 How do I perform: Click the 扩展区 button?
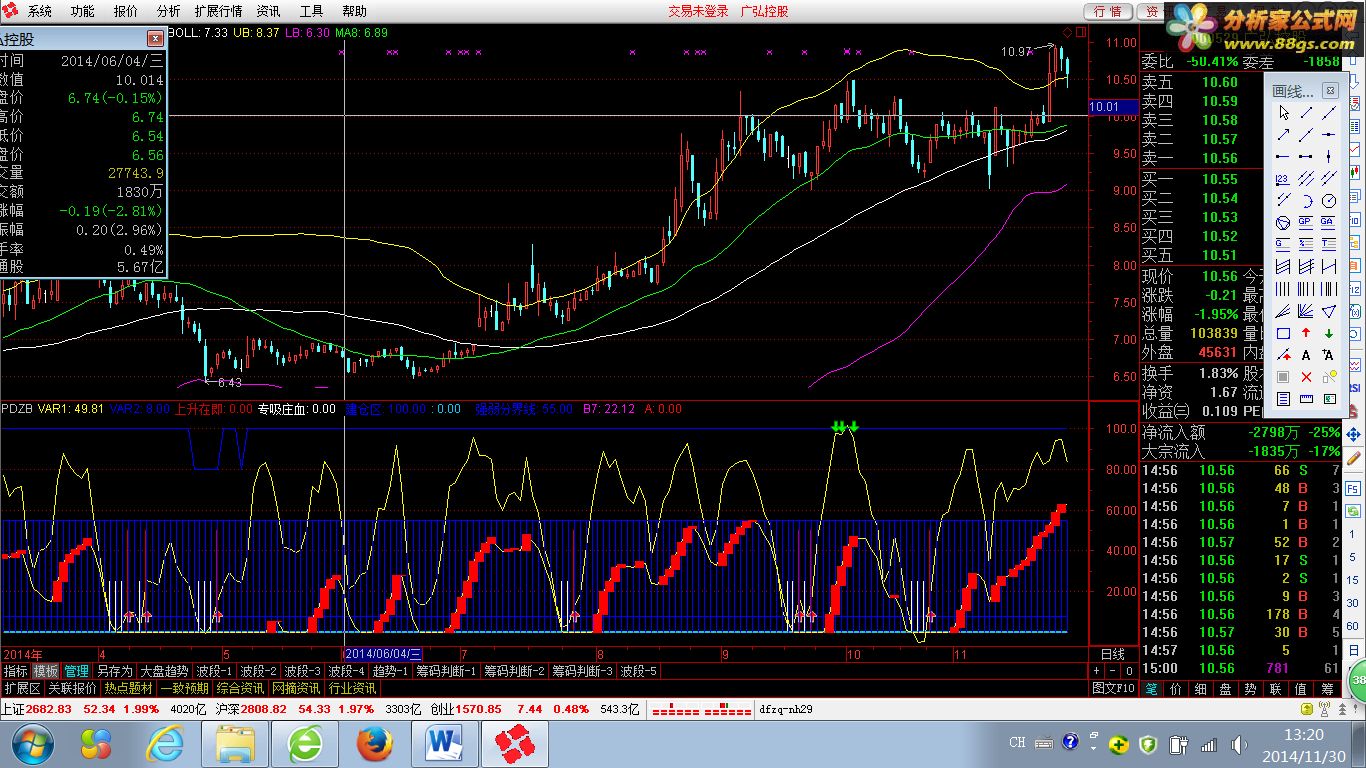(22, 688)
